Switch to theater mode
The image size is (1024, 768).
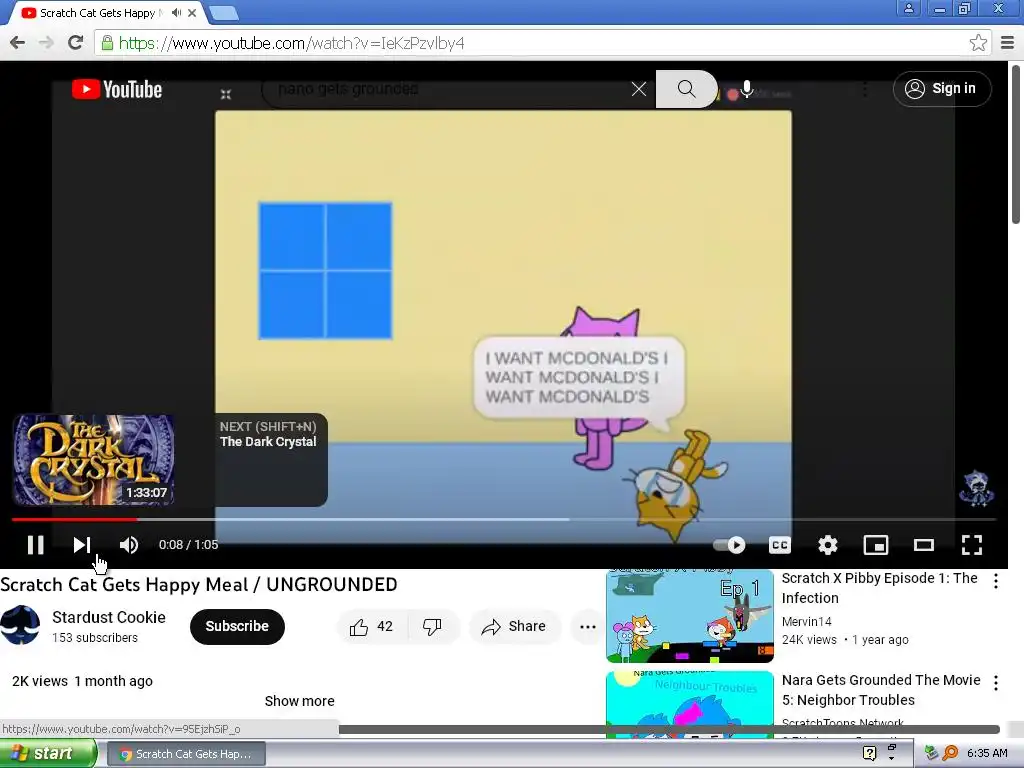(923, 545)
